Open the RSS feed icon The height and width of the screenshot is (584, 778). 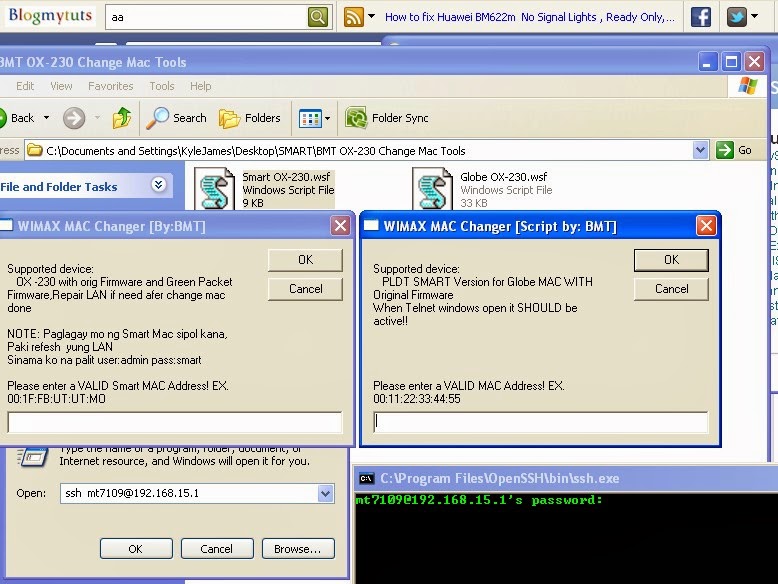354,17
